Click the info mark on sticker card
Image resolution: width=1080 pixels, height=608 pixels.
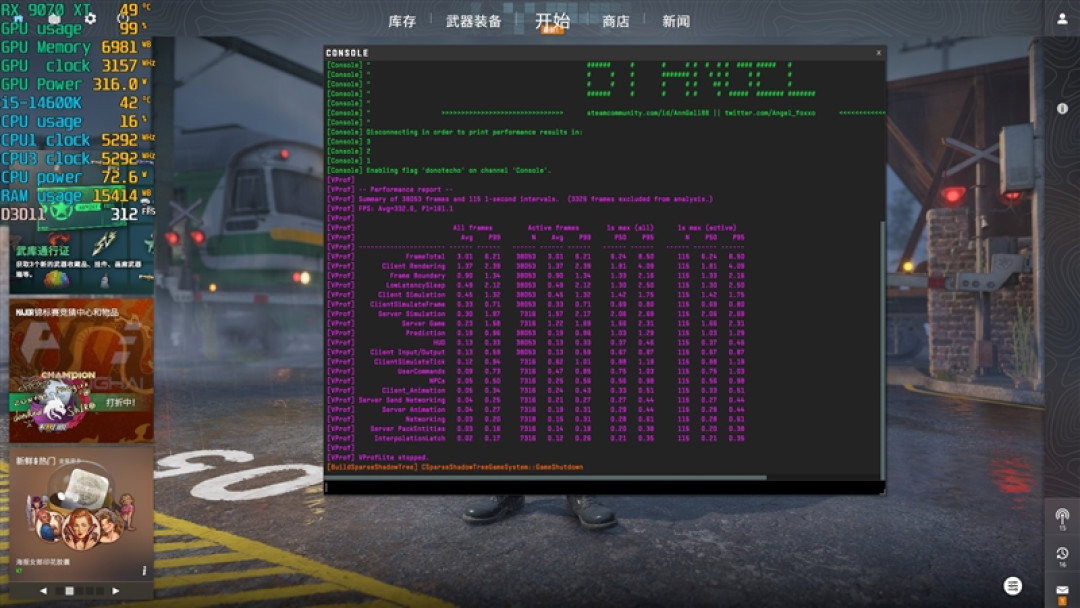click(x=144, y=570)
